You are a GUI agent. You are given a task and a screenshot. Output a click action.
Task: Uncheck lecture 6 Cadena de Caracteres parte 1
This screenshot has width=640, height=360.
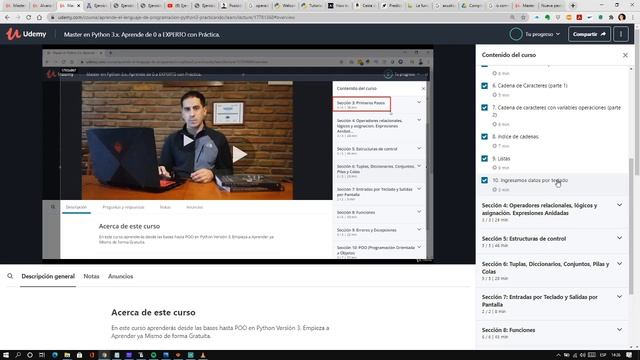(x=484, y=86)
